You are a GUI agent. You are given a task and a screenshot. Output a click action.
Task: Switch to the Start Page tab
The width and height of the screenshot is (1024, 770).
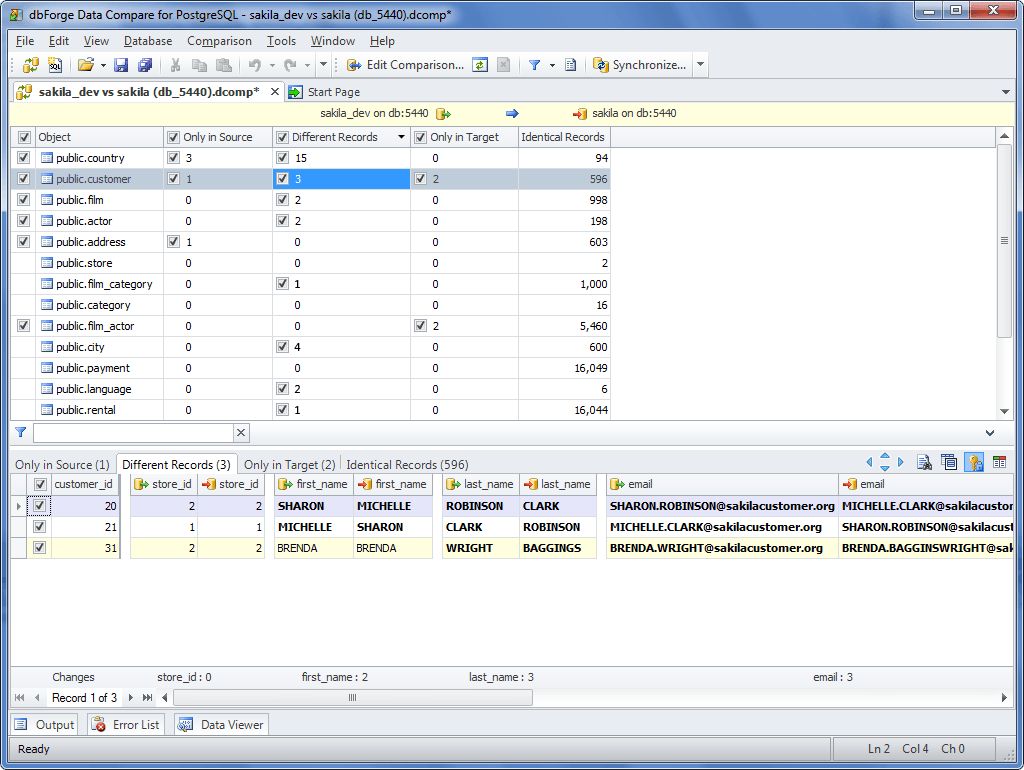coord(325,92)
